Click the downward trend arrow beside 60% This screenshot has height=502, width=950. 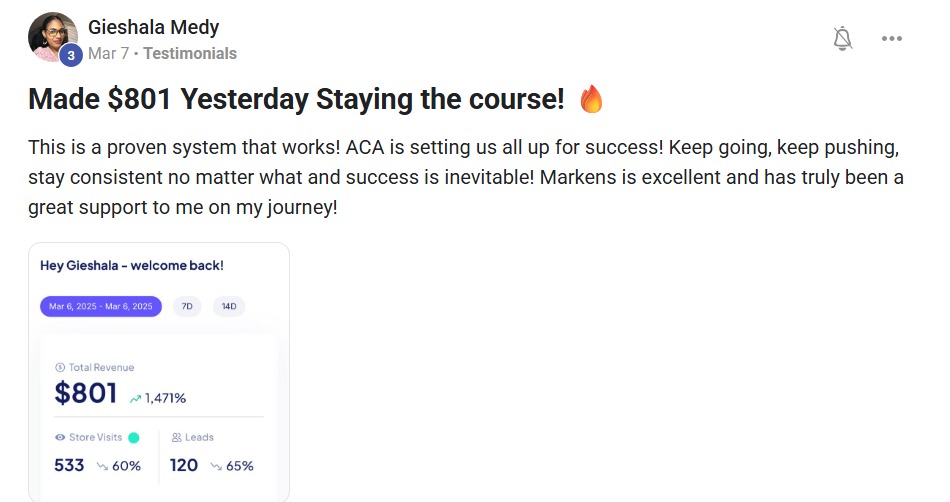pyautogui.click(x=102, y=466)
